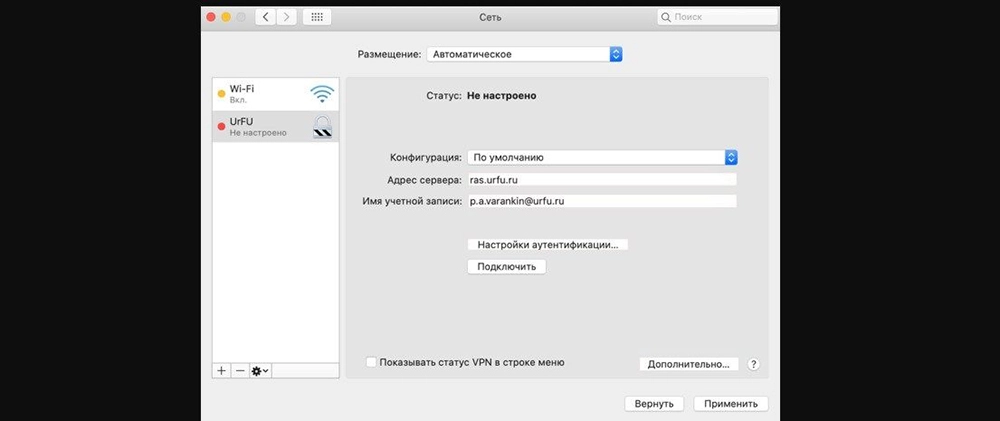
Task: Select Wi-Fi service in the sidebar
Action: click(262, 95)
